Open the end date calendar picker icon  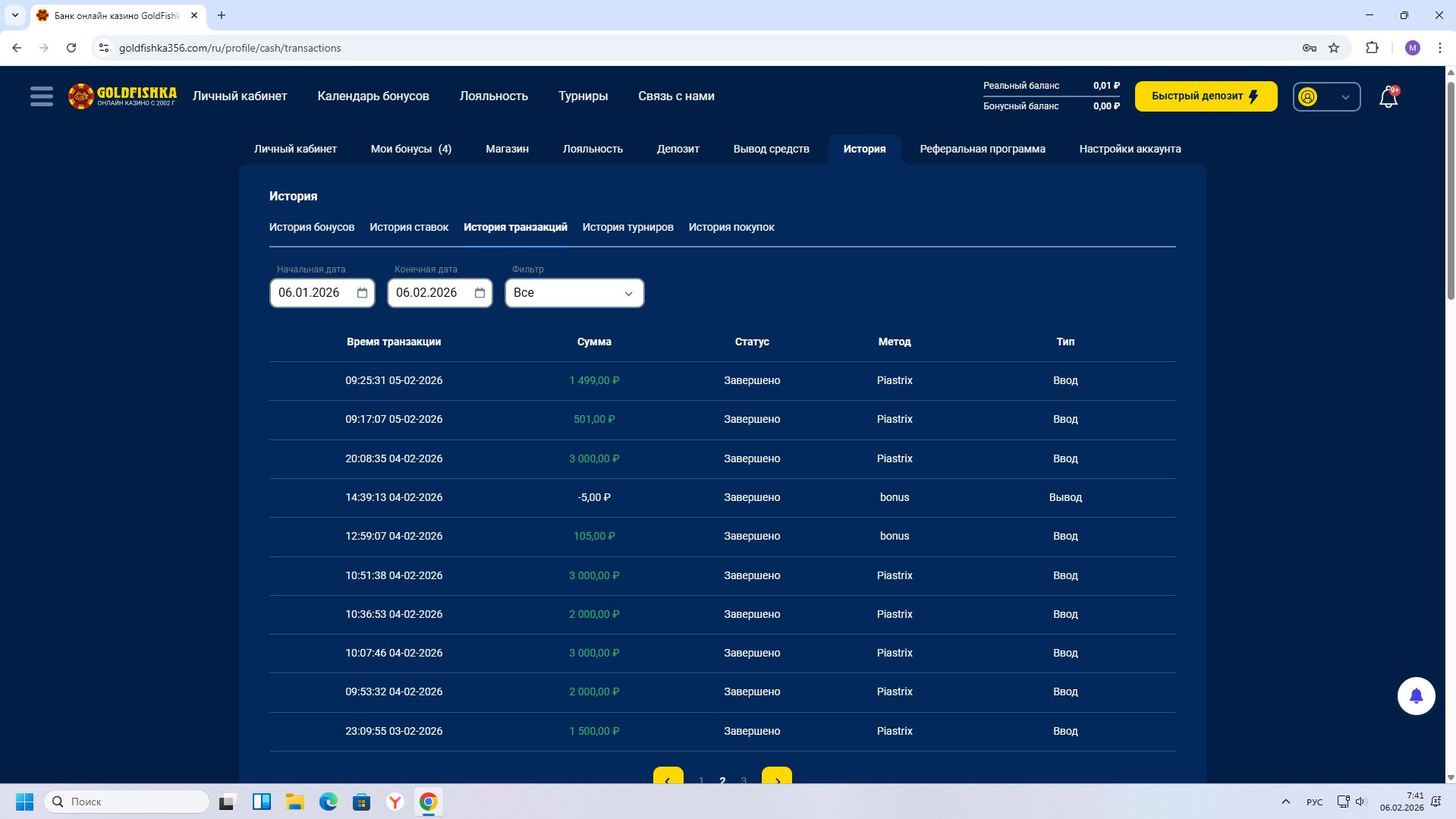pyautogui.click(x=480, y=293)
